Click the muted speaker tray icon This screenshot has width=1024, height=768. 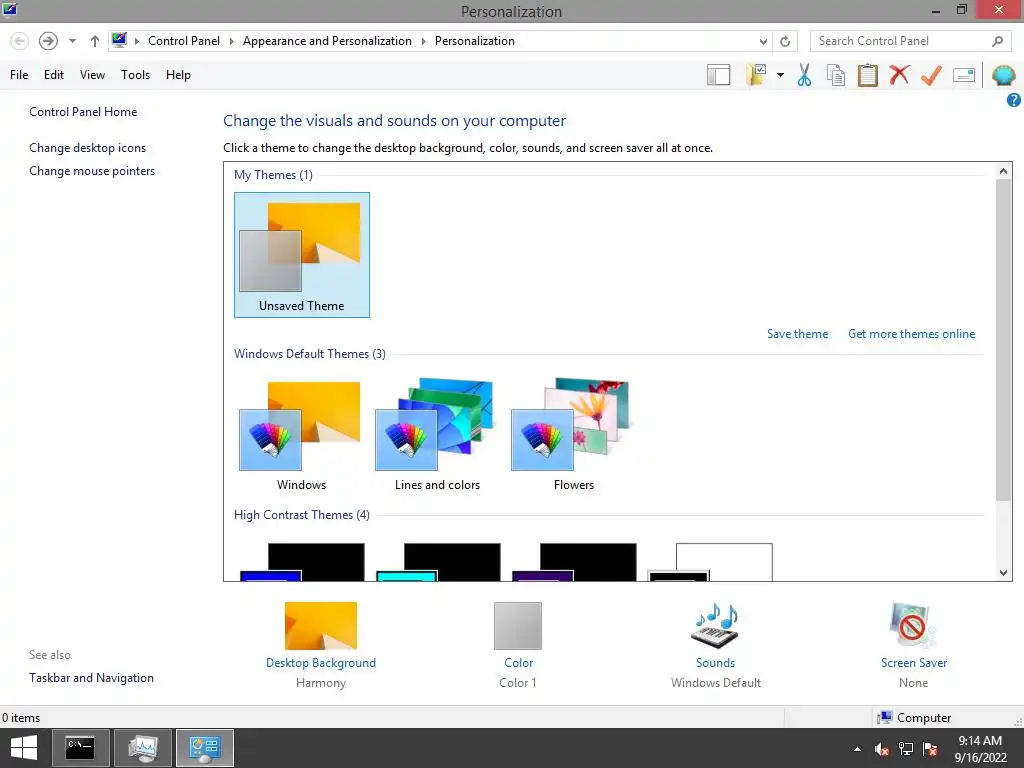click(882, 749)
